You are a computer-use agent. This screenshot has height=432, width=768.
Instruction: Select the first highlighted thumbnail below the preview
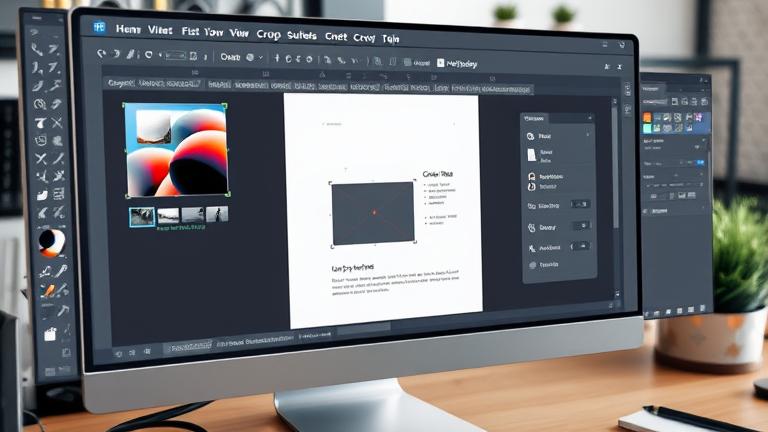coord(142,216)
